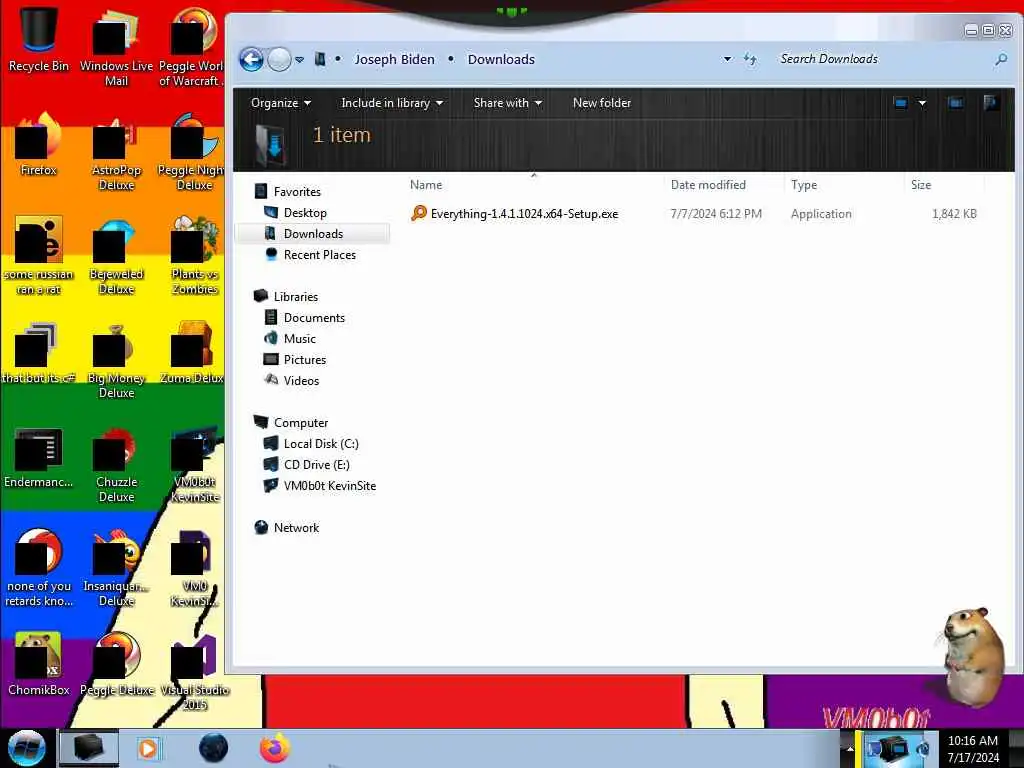1024x768 pixels.
Task: Focus the Search Downloads field
Action: click(882, 59)
